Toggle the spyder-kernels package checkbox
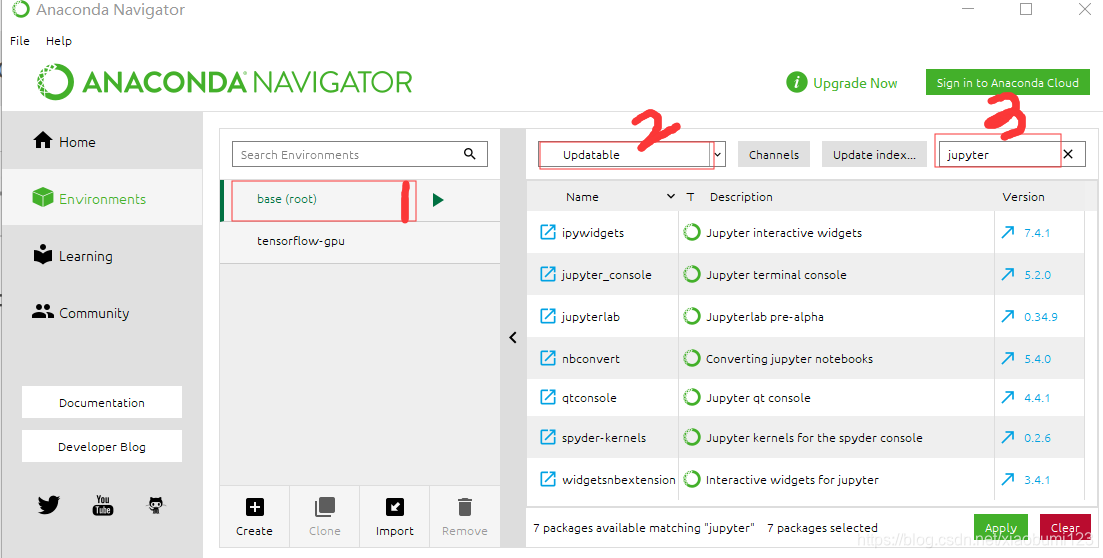The width and height of the screenshot is (1103, 558). [x=547, y=437]
